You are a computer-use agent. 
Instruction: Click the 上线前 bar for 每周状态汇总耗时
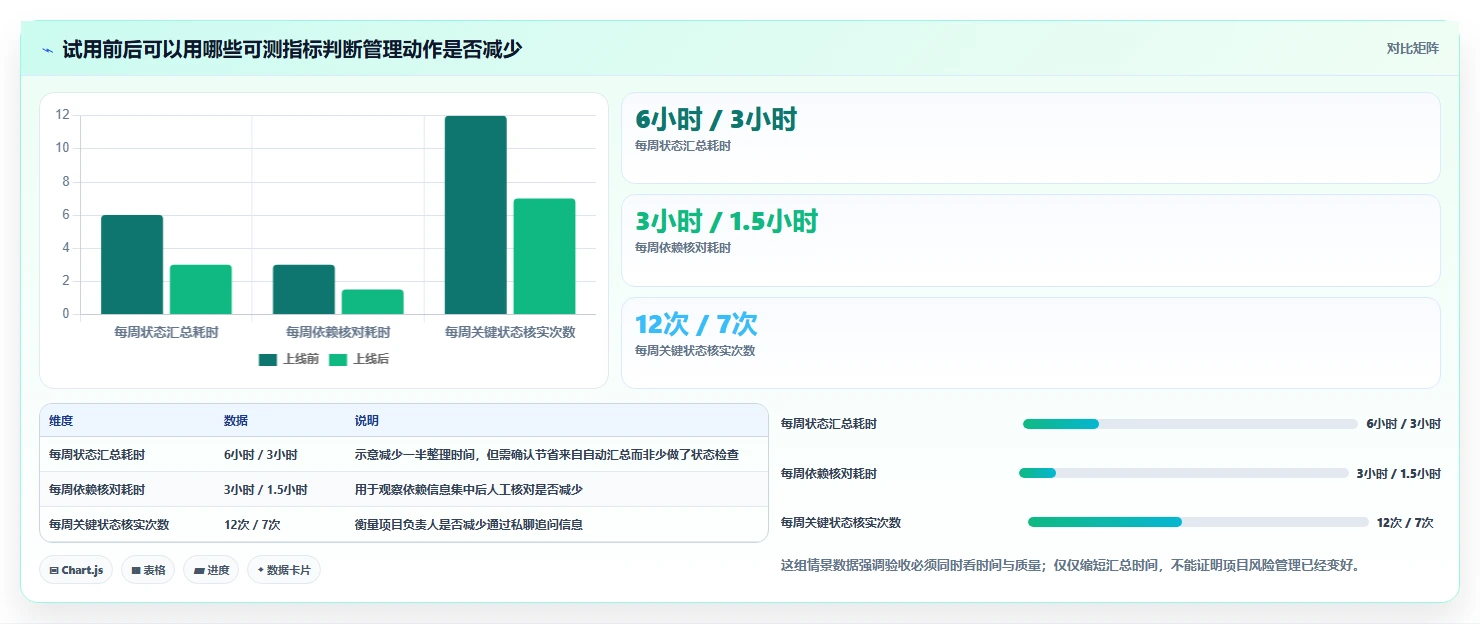tap(132, 265)
